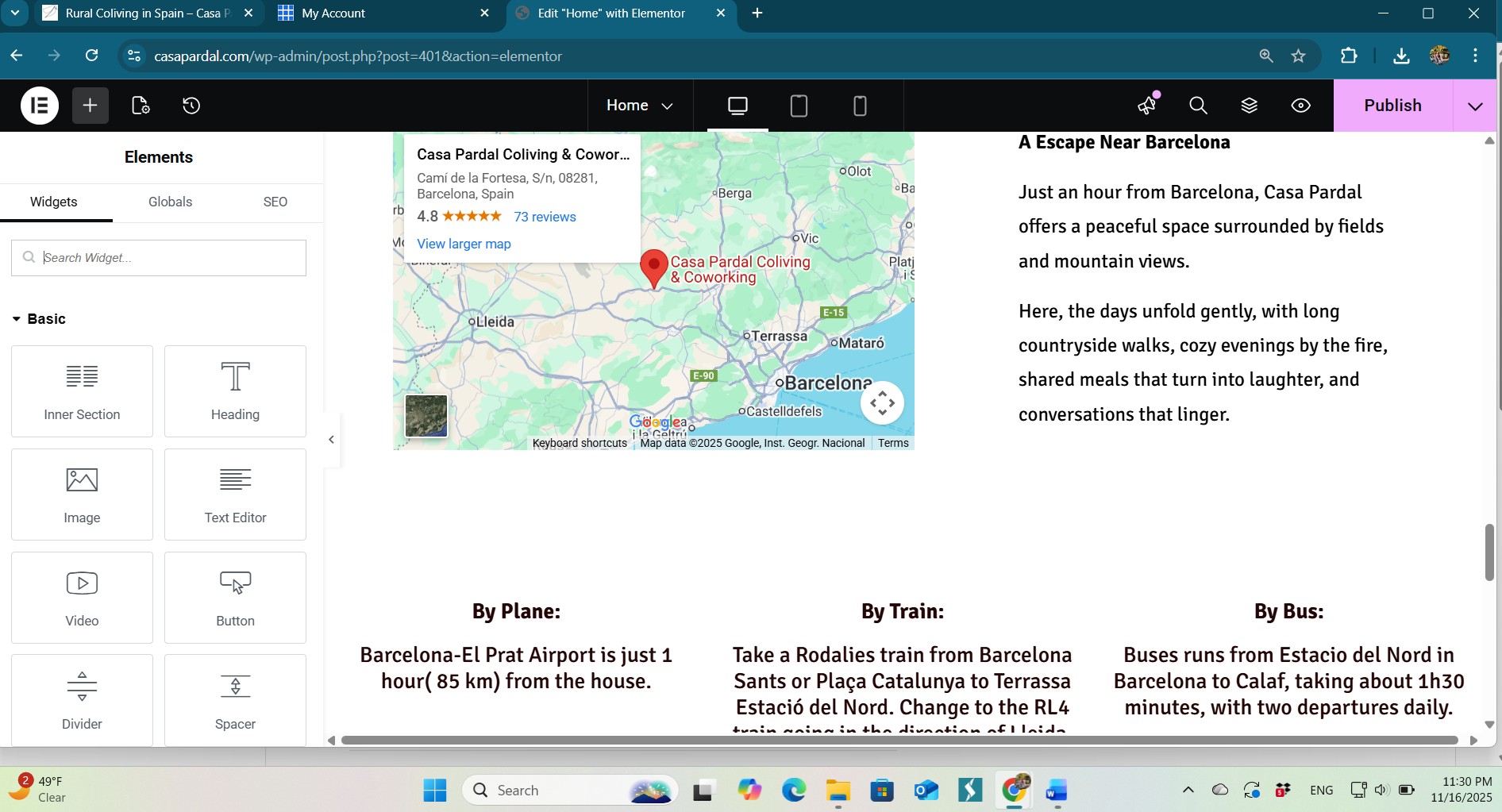Expand the Home page dropdown
The width and height of the screenshot is (1502, 812).
[639, 106]
